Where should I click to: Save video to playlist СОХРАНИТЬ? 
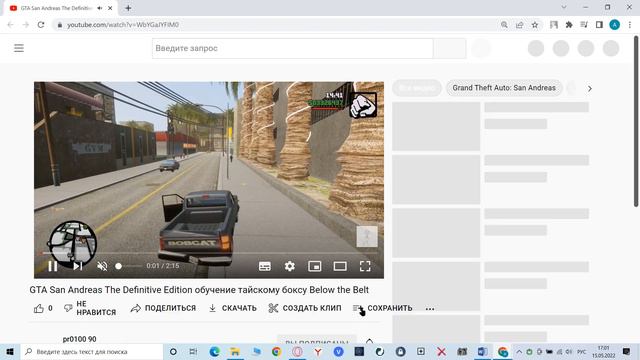(383, 308)
